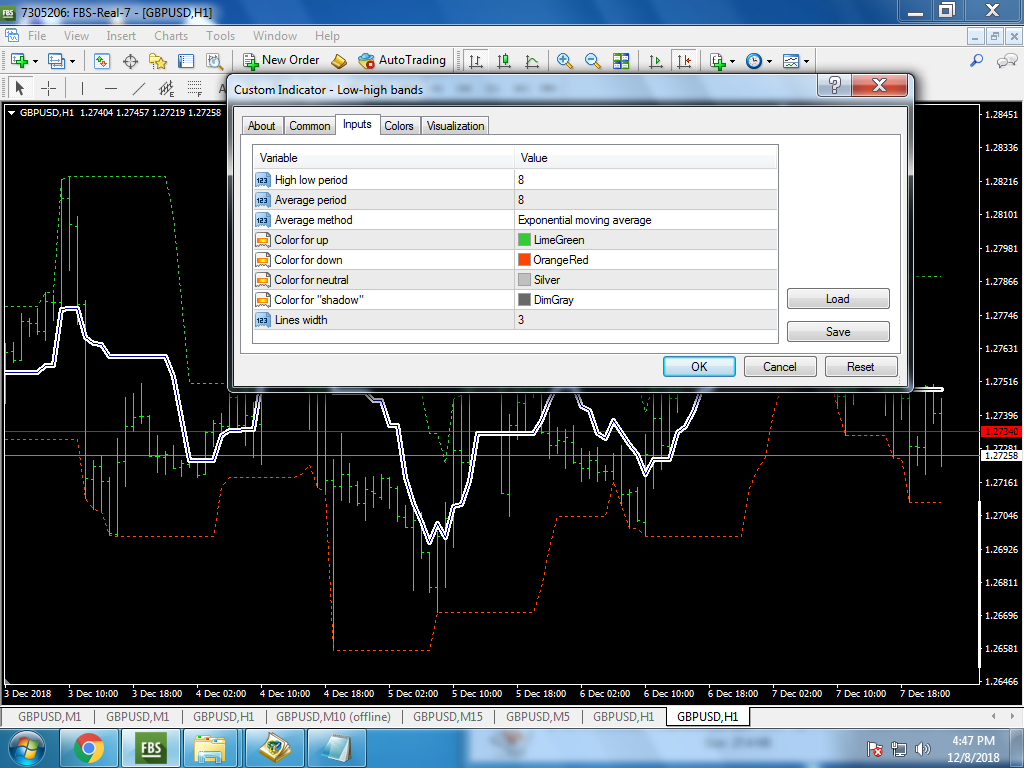Edit the Lines width value
The image size is (1024, 768).
pyautogui.click(x=647, y=319)
